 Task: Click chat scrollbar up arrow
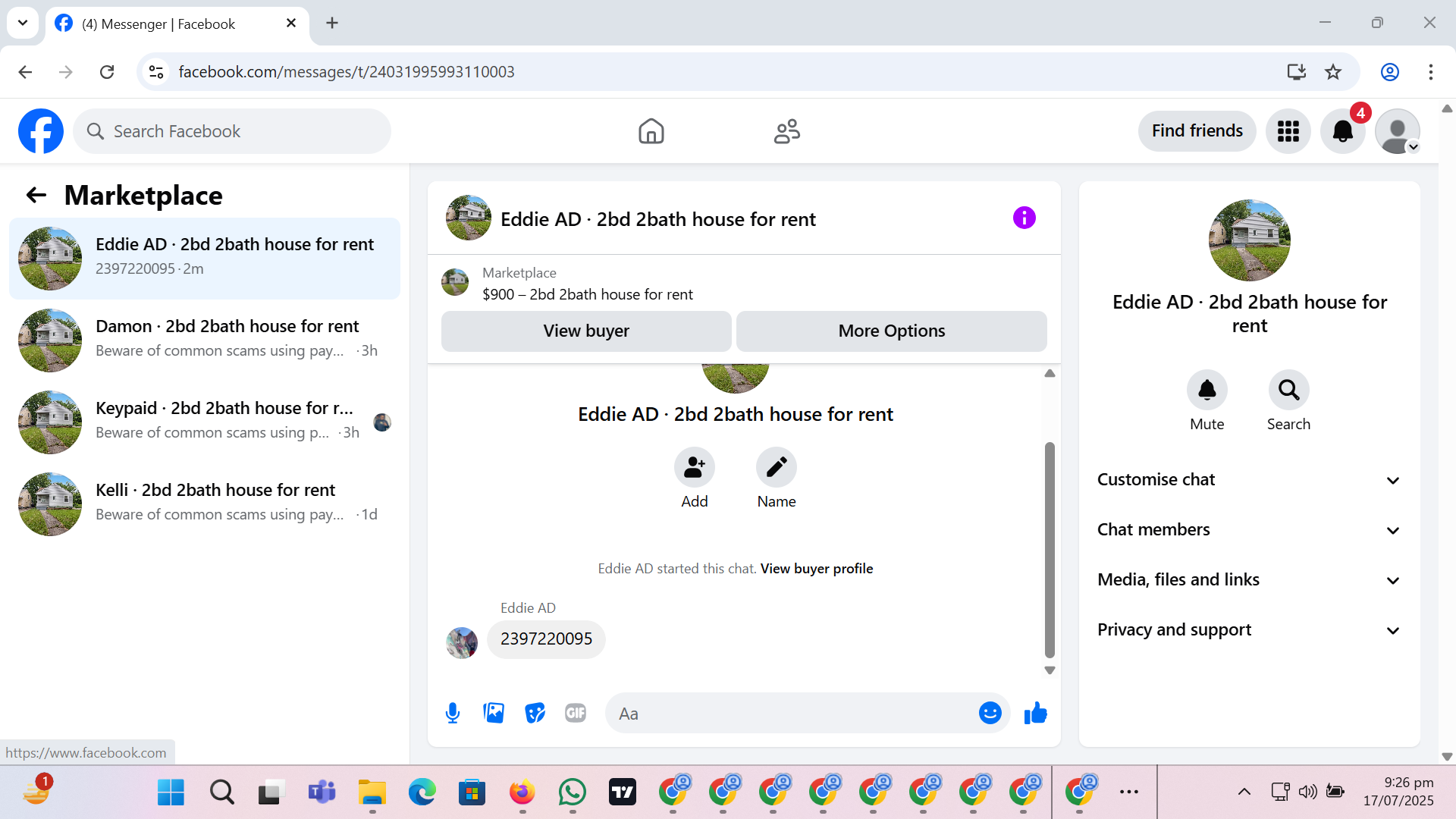point(1050,373)
